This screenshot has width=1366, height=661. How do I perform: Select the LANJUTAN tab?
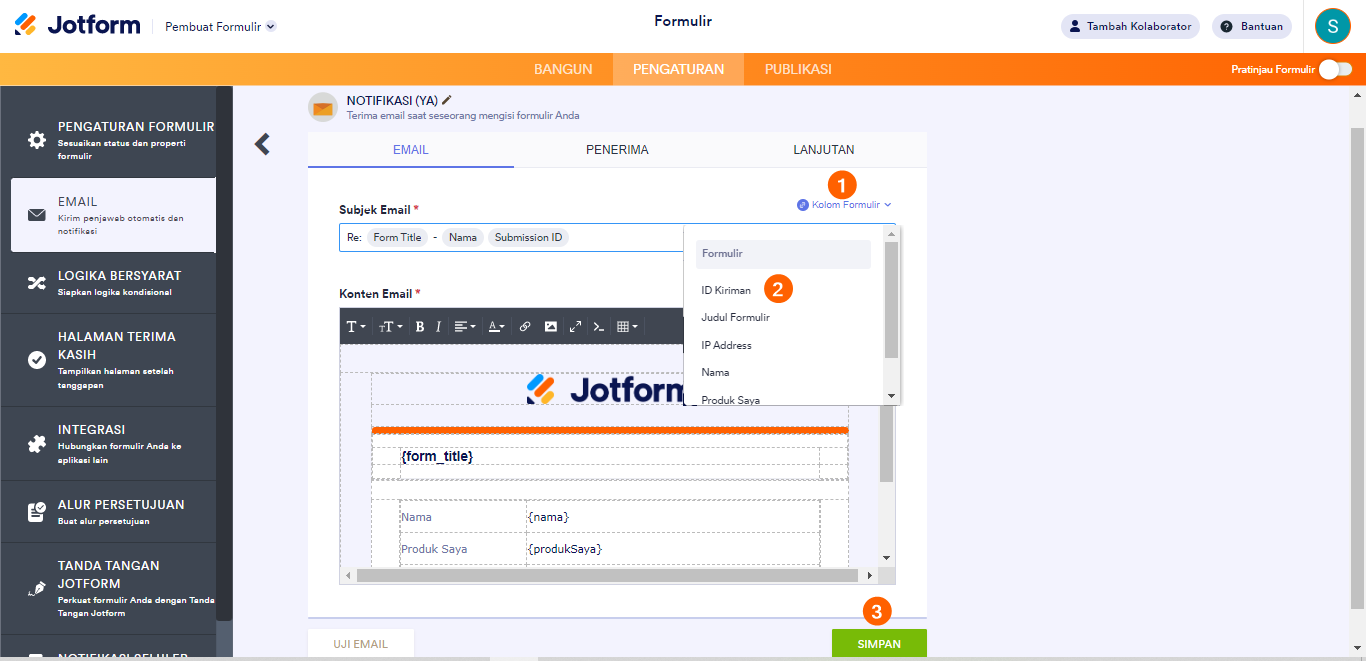coord(824,150)
